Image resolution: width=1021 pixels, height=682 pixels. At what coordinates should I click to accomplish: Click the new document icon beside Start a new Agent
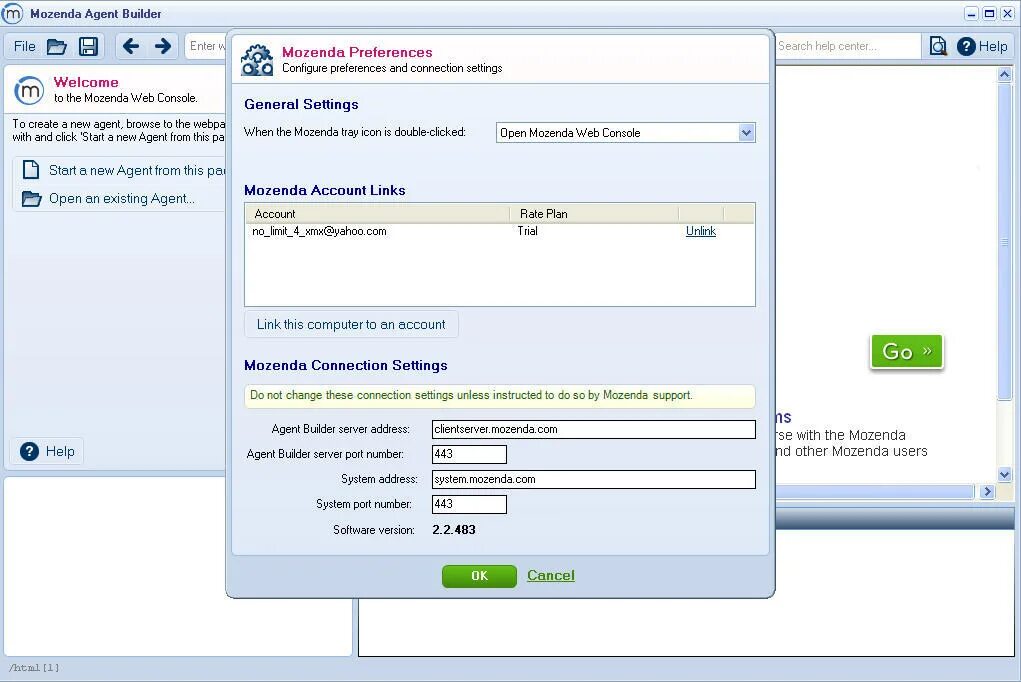coord(31,170)
